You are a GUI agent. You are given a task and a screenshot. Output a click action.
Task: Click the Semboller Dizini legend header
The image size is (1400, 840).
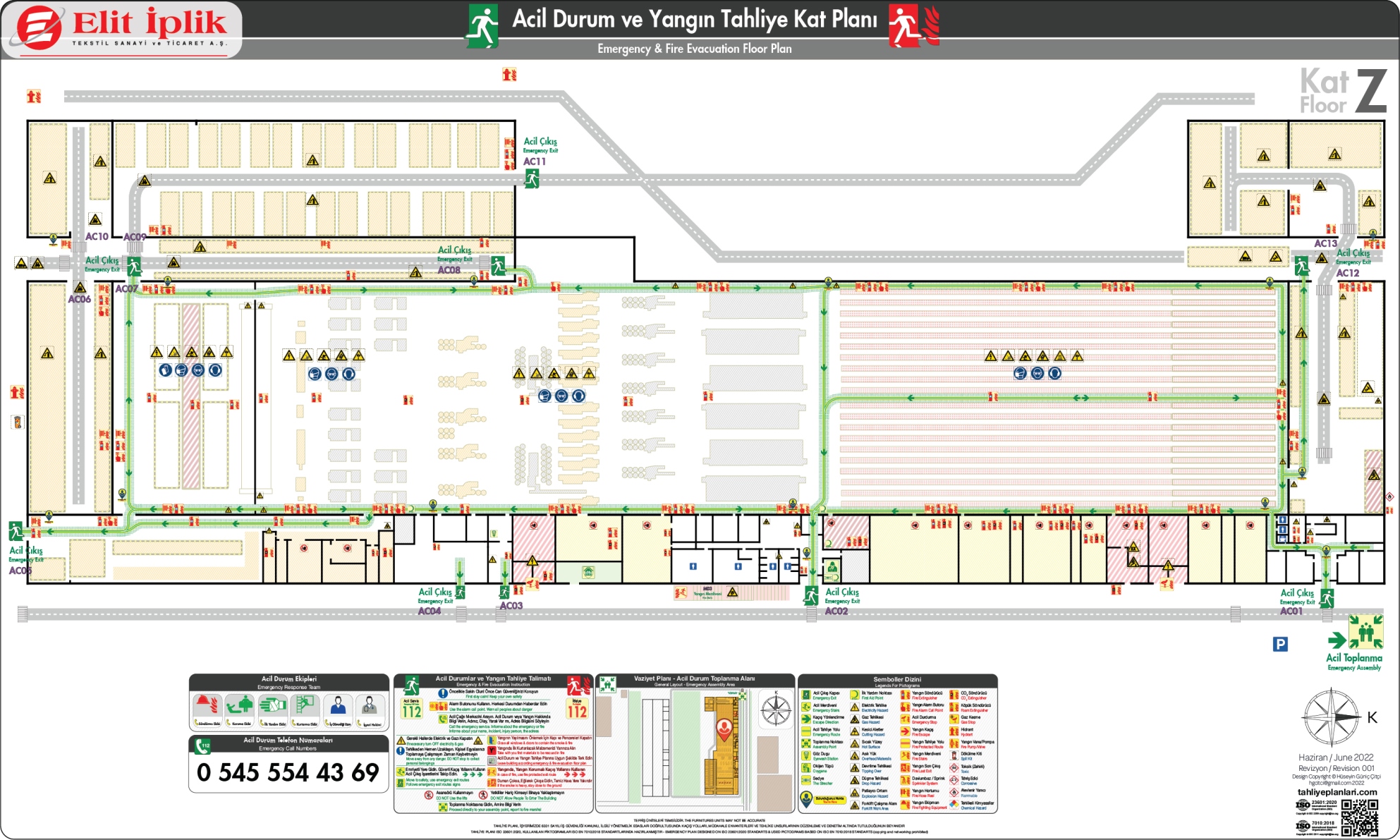(x=896, y=679)
